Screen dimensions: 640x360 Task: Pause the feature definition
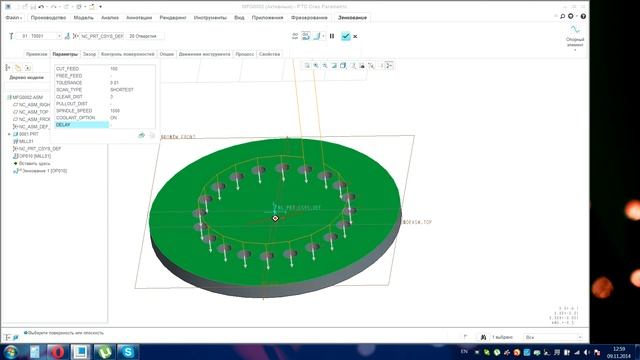coord(332,36)
